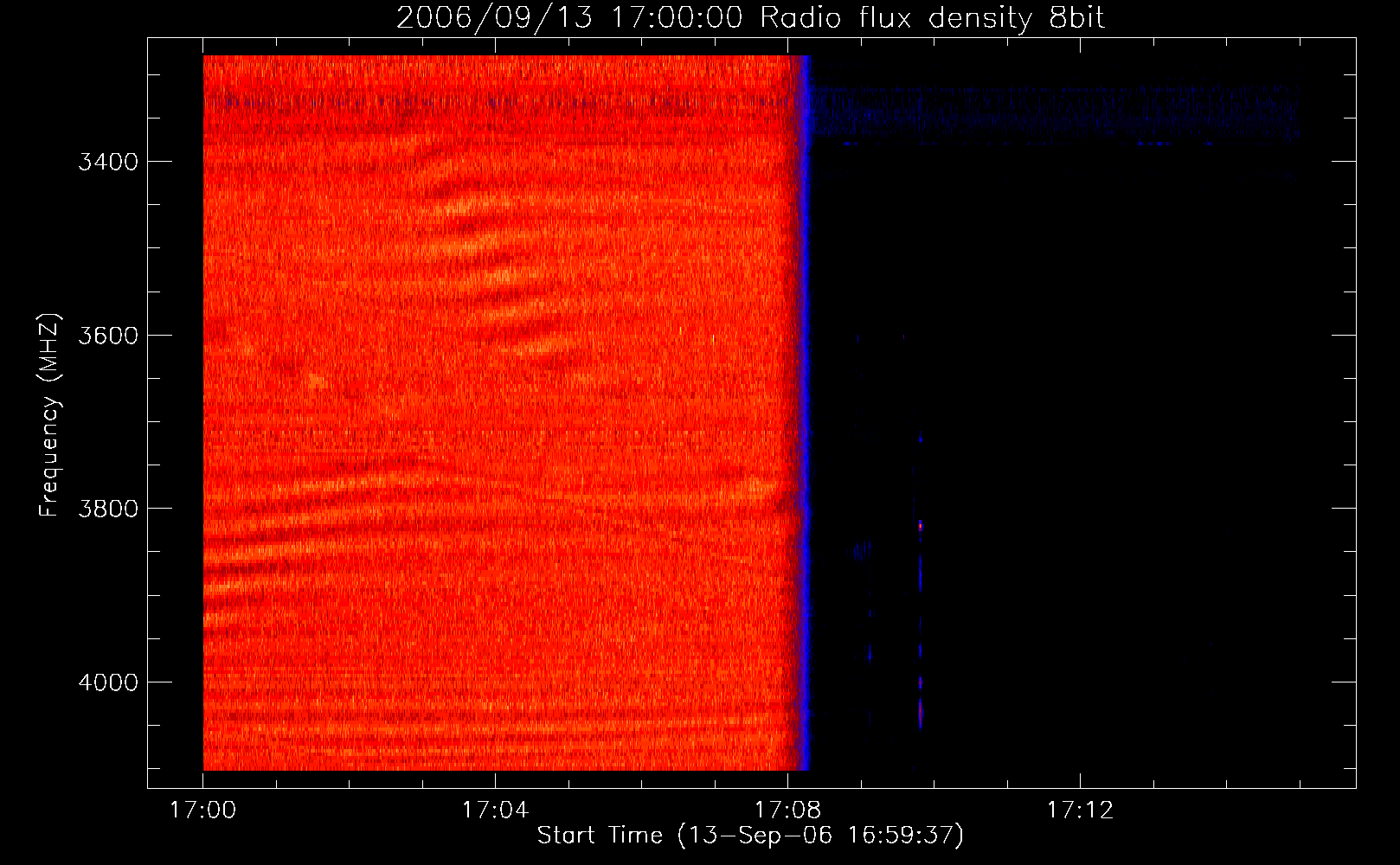Viewport: 1400px width, 865px height.
Task: Click the 'Start Time (13-Sep-06 16:59:37)' label
Action: coord(750,836)
